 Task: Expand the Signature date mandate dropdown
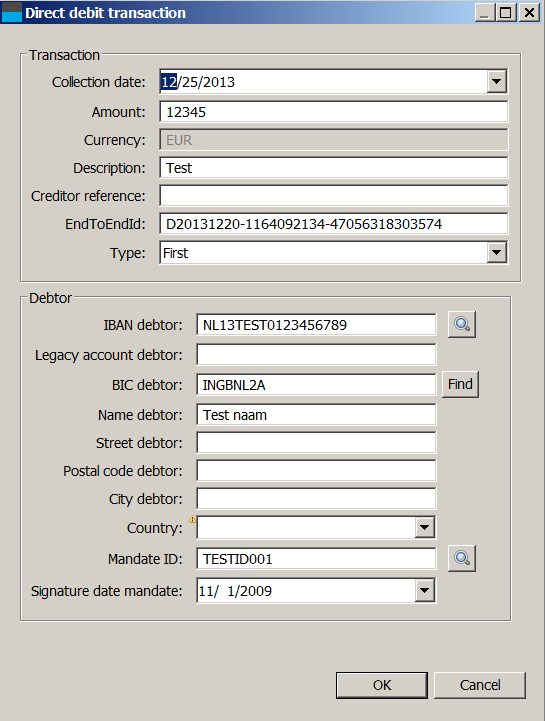[425, 590]
